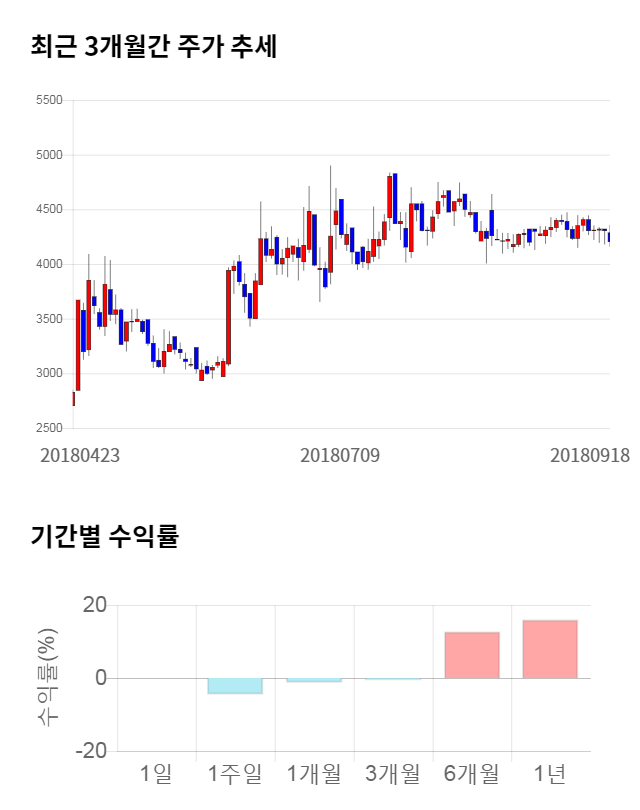640x810 pixels.
Task: Click the last blue candlestick at chart end
Action: coord(609,237)
